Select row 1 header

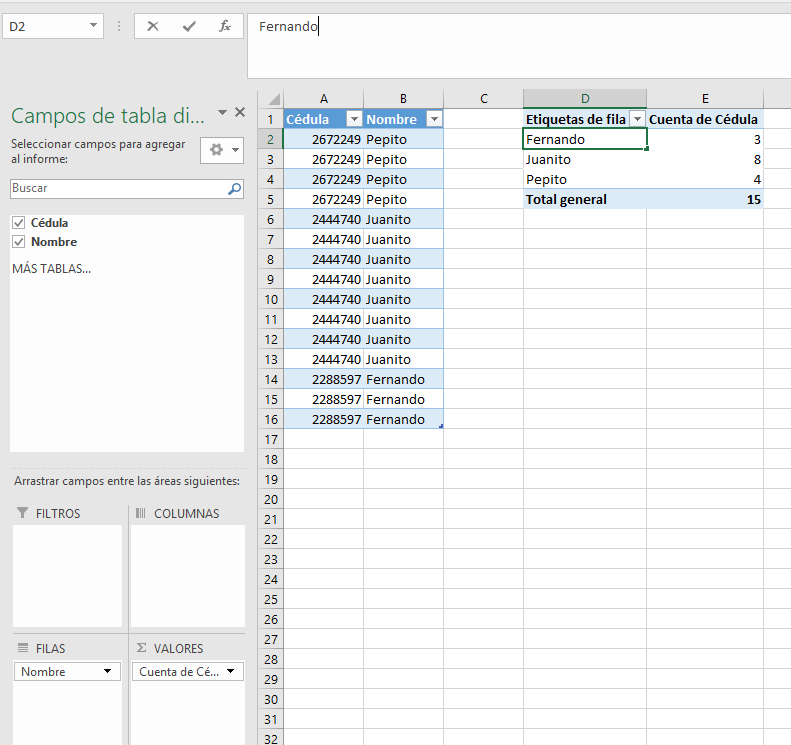tap(271, 119)
